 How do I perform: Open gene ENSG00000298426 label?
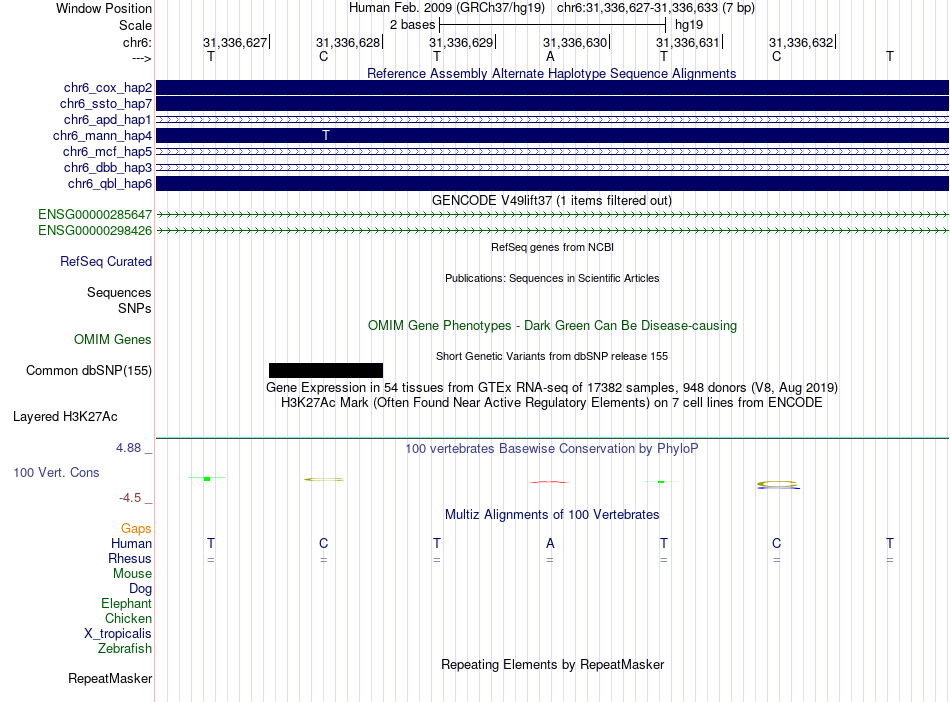pos(95,231)
